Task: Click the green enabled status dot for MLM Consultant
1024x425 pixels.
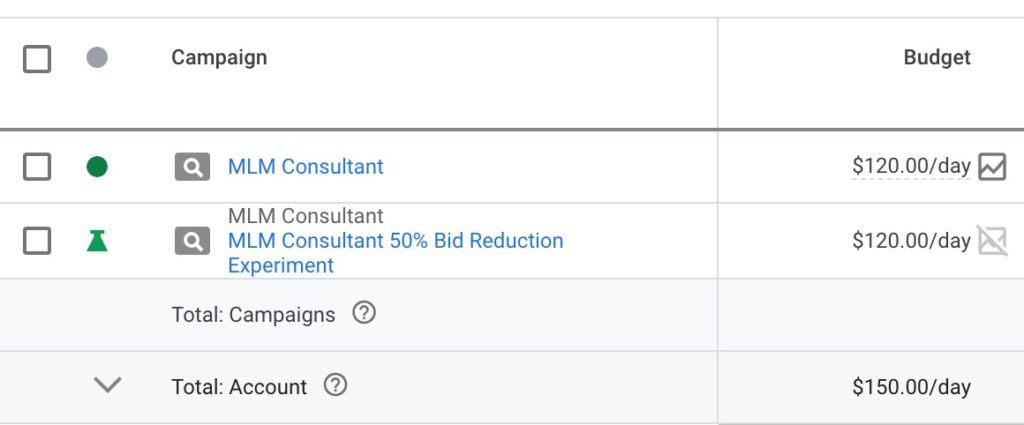Action: 97,167
